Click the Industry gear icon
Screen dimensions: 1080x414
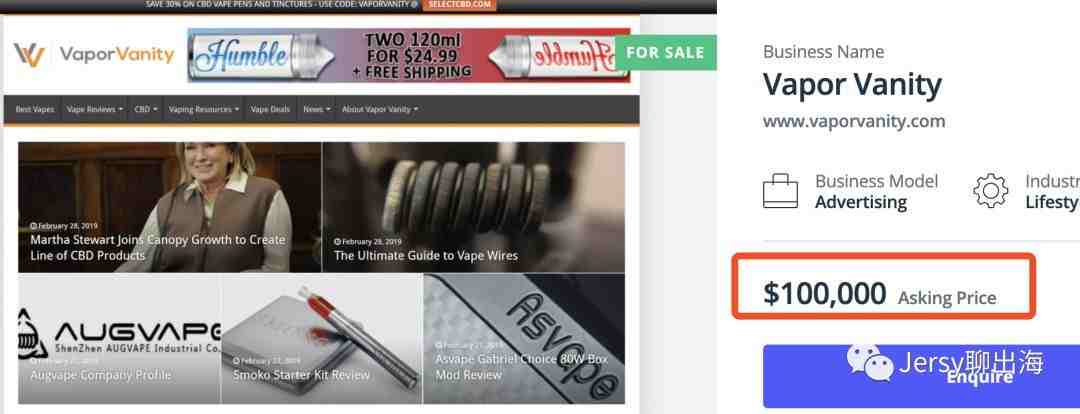coord(990,192)
